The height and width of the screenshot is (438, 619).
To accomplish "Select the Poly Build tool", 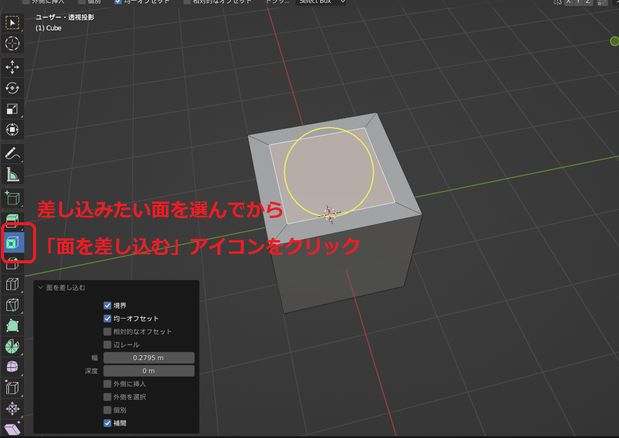I will click(x=12, y=326).
